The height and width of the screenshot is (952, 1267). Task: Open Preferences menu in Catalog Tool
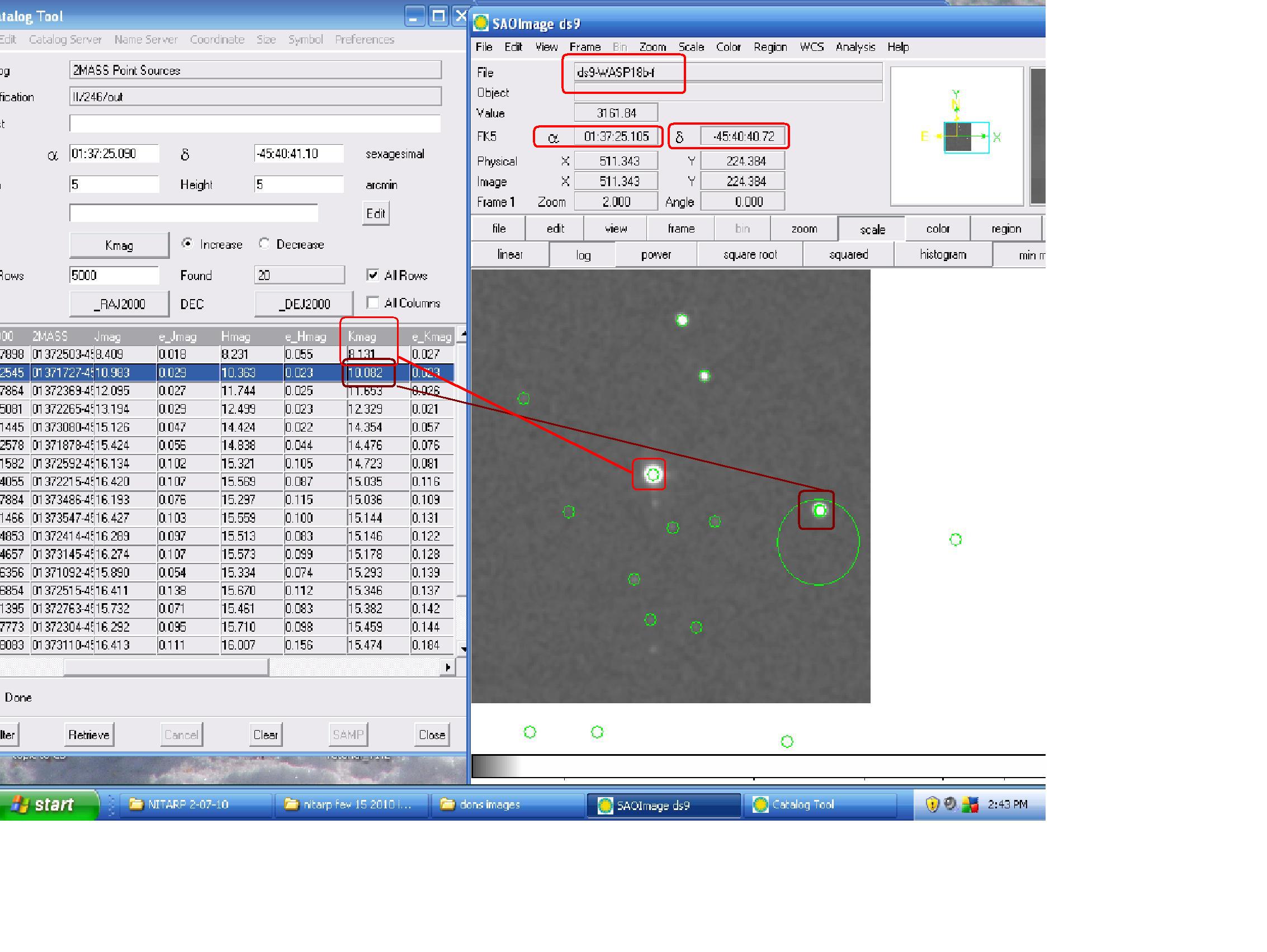point(365,40)
